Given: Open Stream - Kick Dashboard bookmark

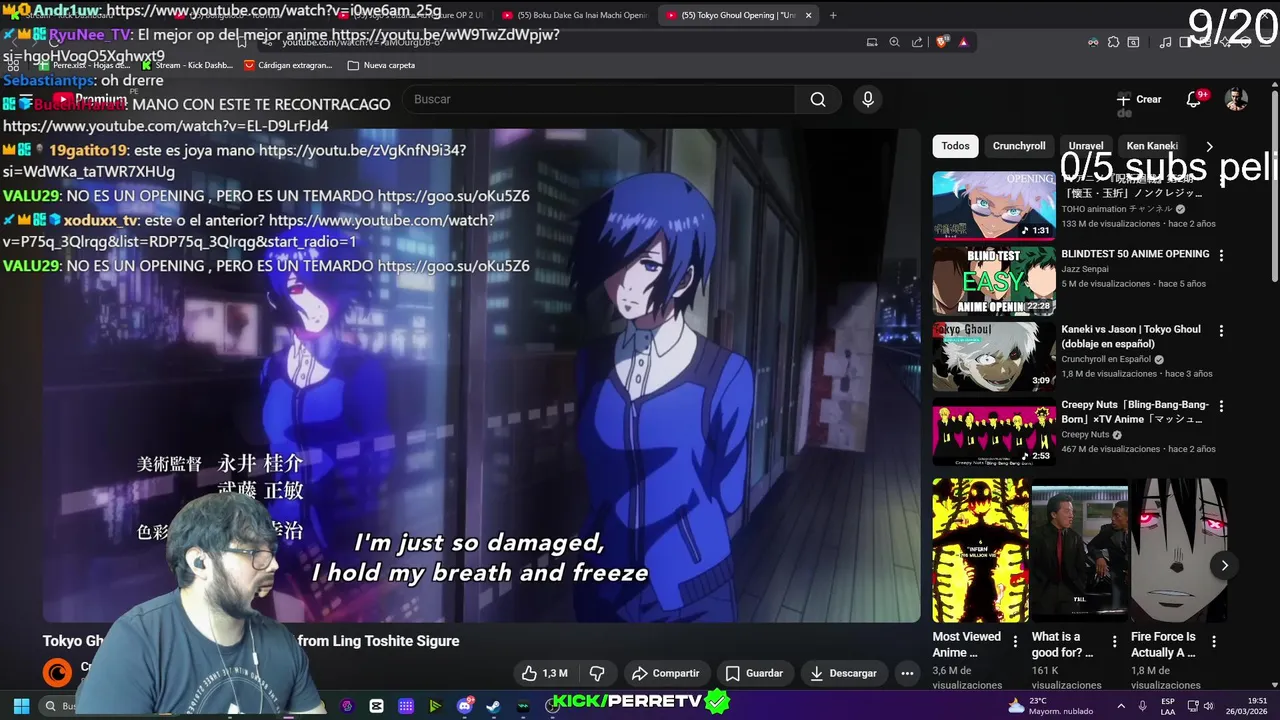Looking at the screenshot, I should point(188,65).
